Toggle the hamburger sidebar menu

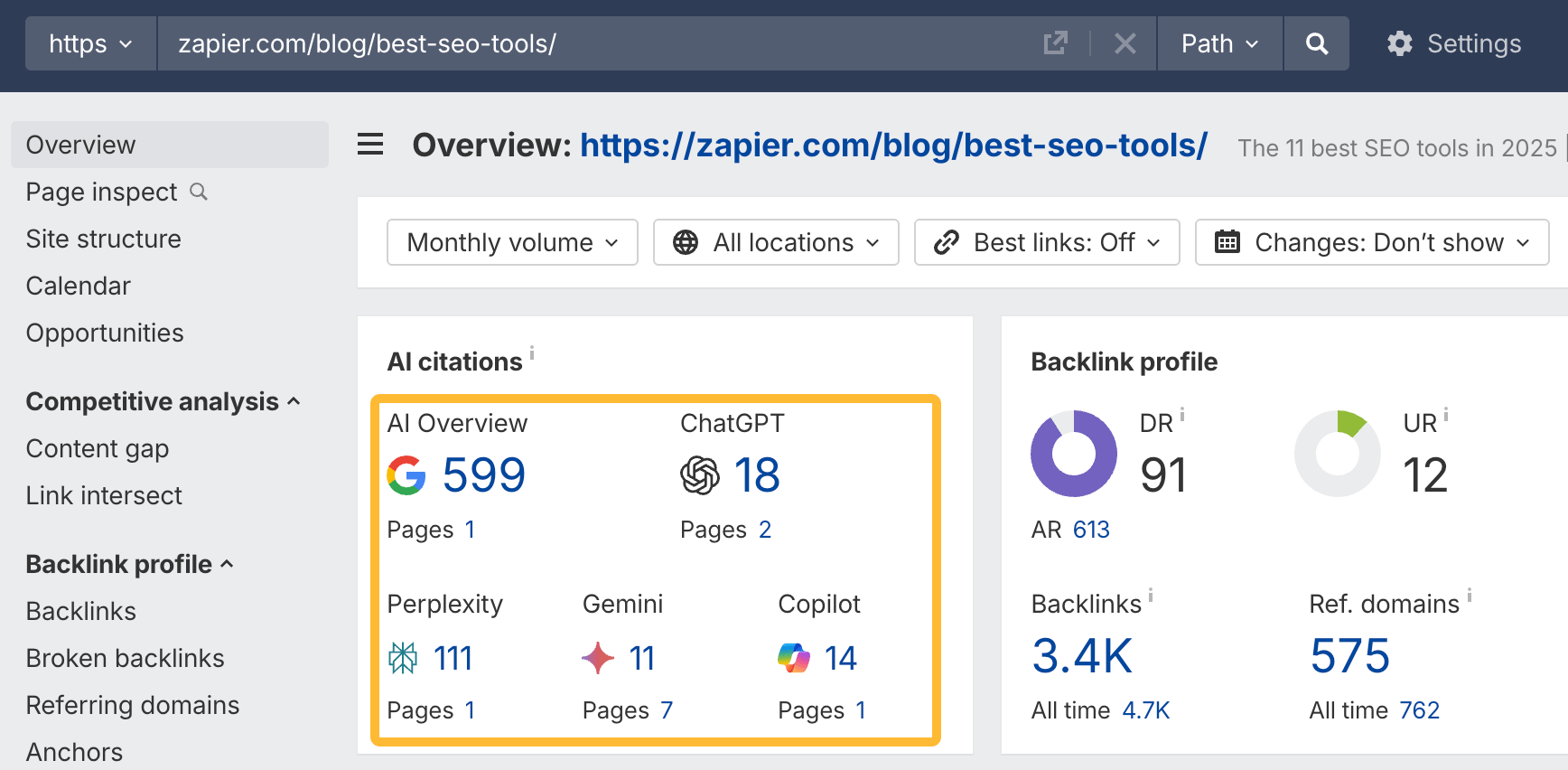tap(370, 145)
